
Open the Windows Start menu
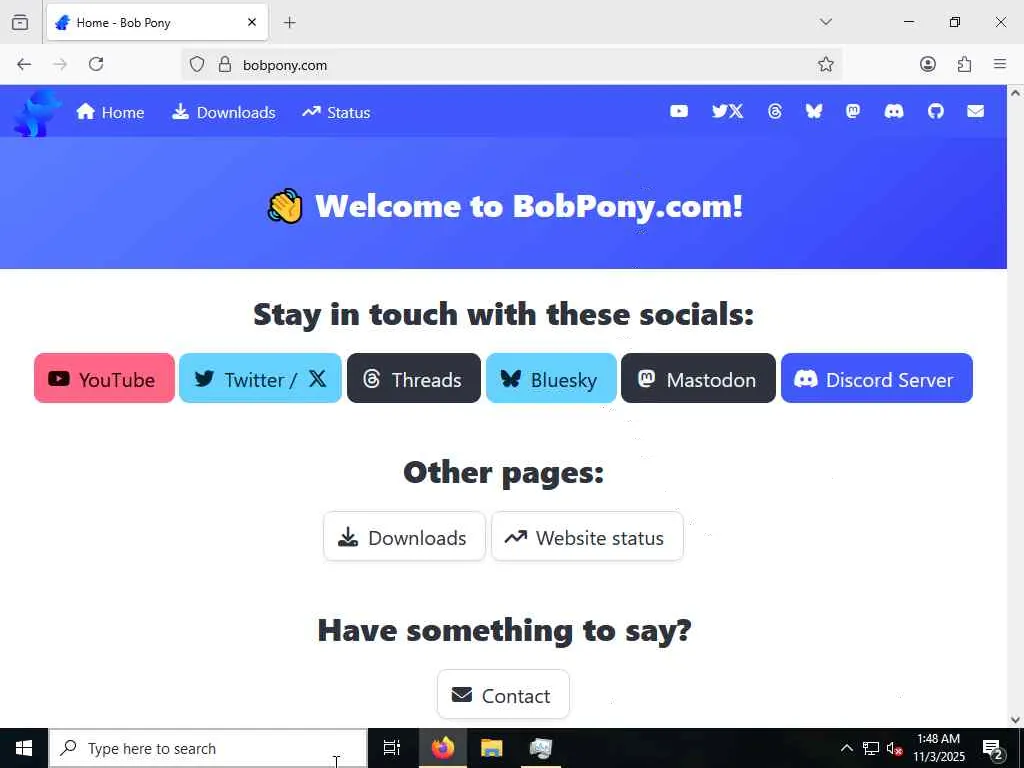tap(24, 748)
